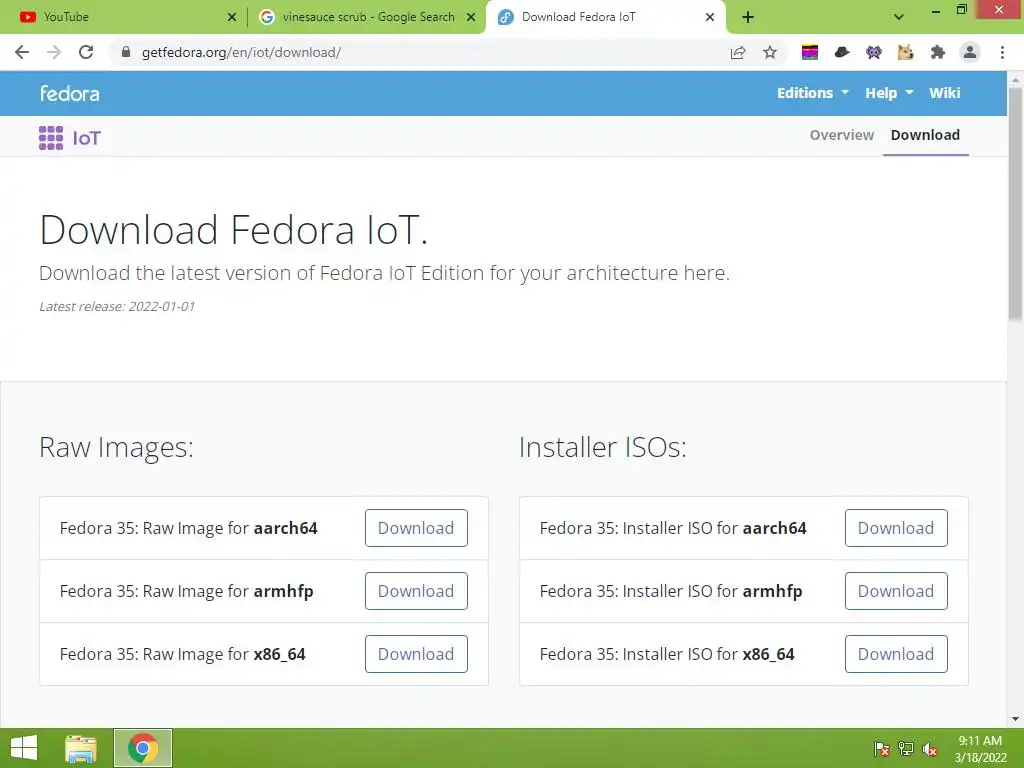Click the page vertical scrollbar thumb
Screen dimensions: 1024x768
click(1015, 204)
